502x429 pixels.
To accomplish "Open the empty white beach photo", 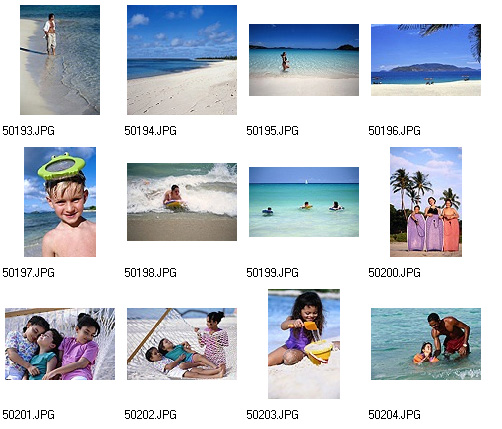I will 182,60.
